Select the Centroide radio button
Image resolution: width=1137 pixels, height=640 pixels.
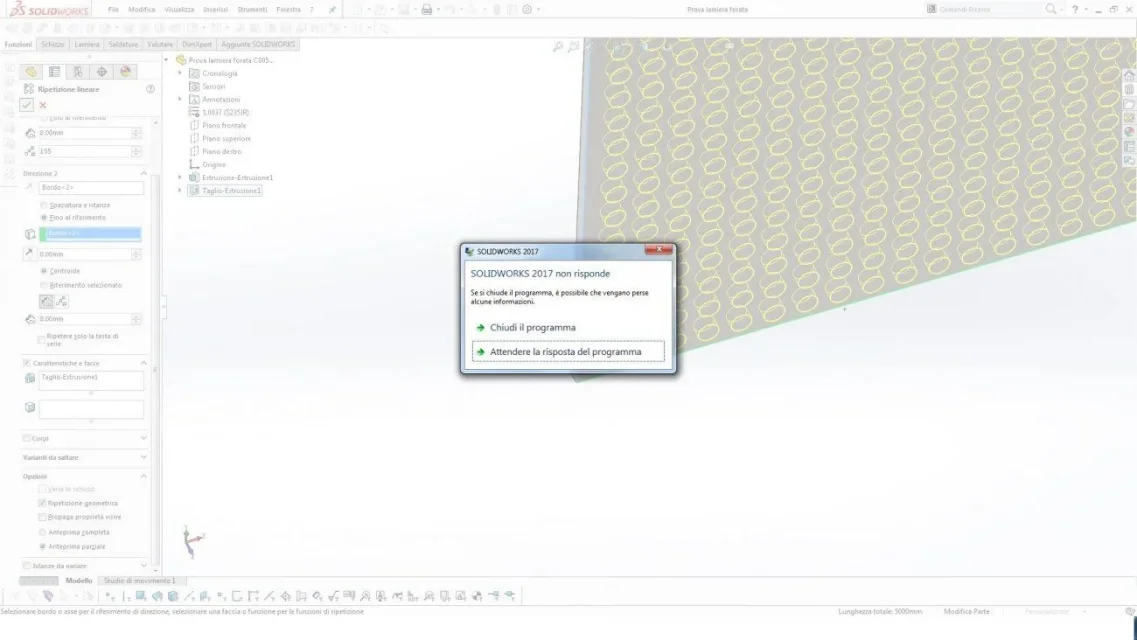(x=44, y=271)
